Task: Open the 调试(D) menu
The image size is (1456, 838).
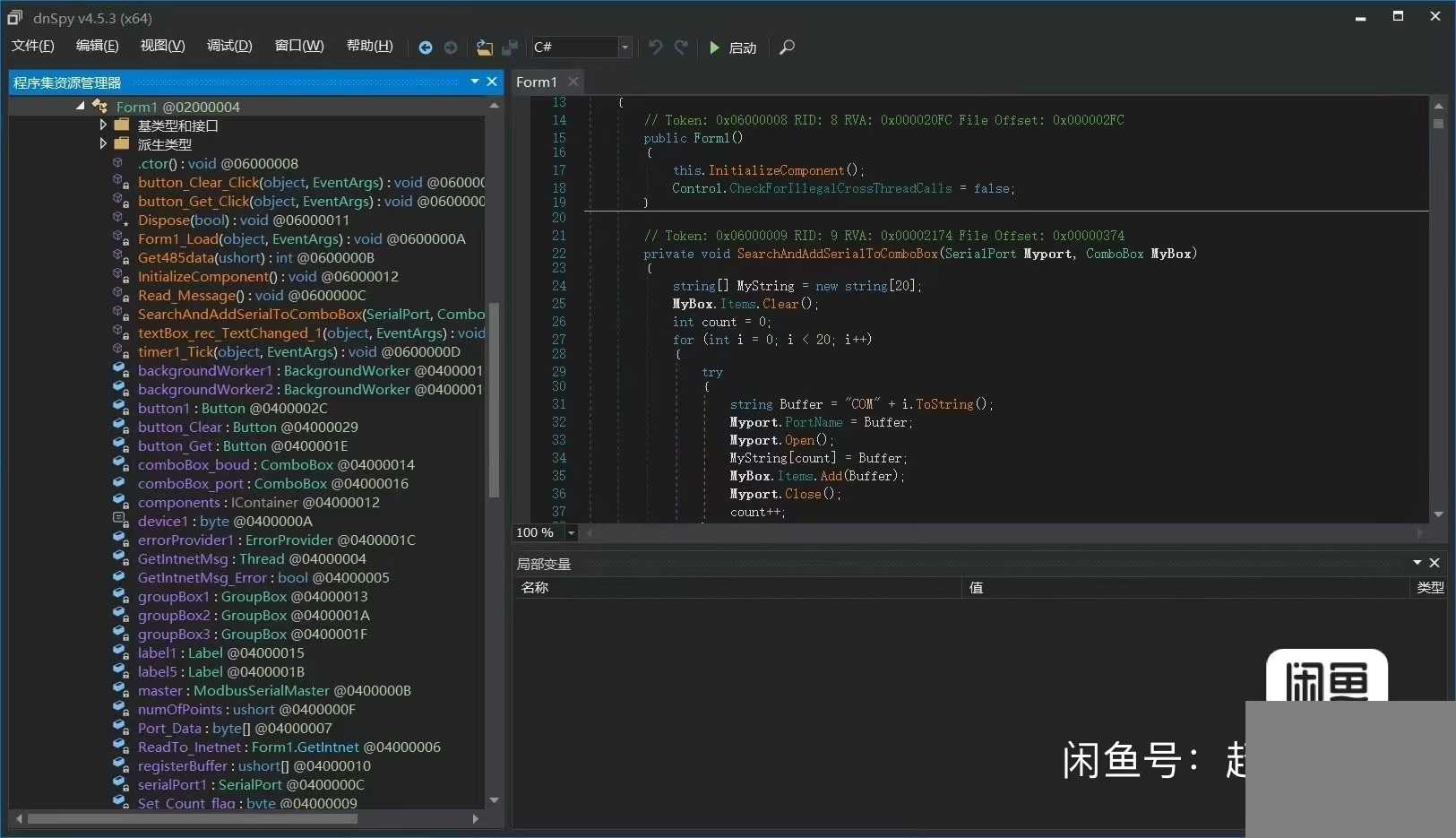Action: [229, 46]
